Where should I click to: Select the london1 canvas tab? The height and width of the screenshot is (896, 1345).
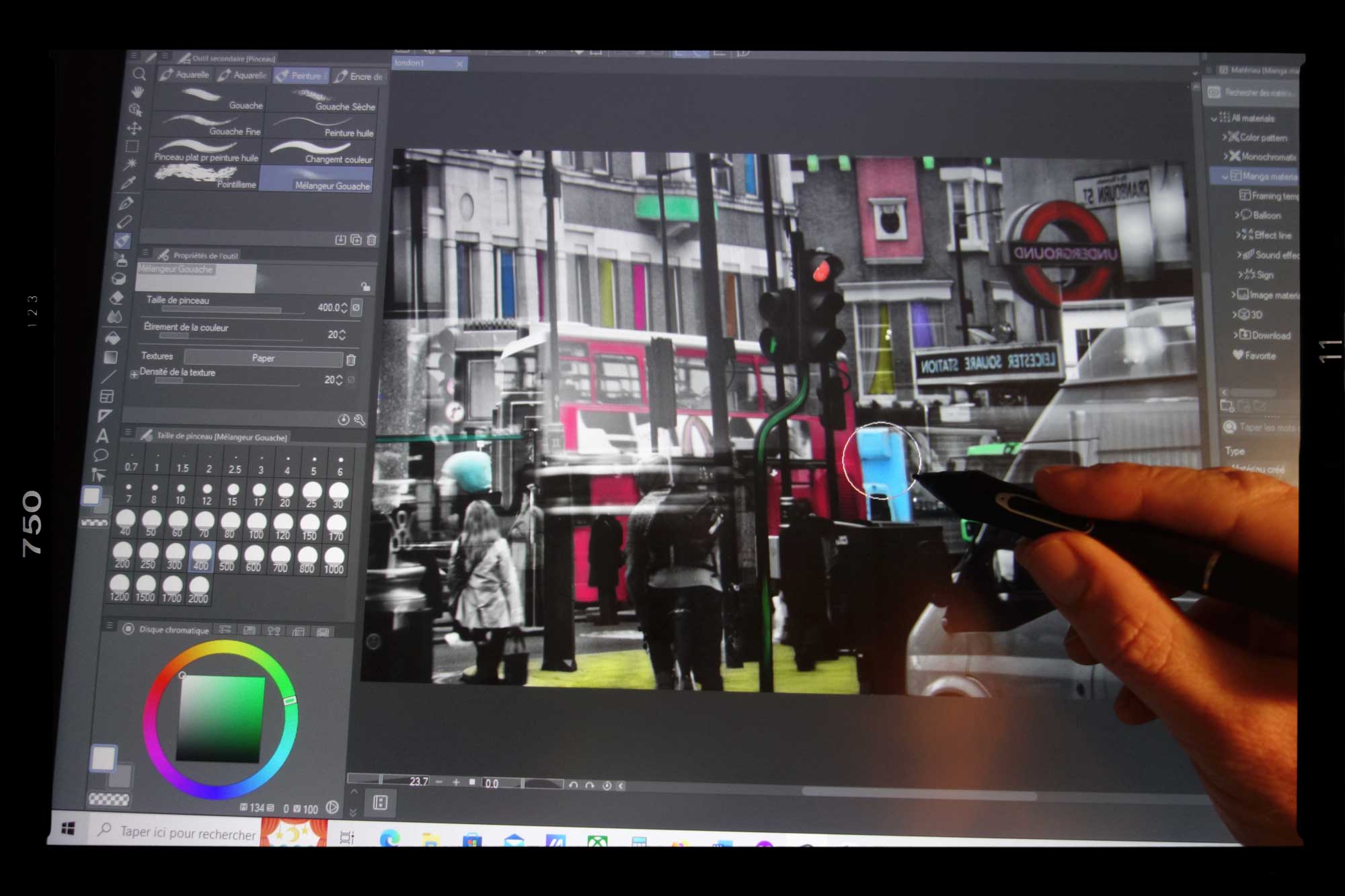click(x=429, y=63)
